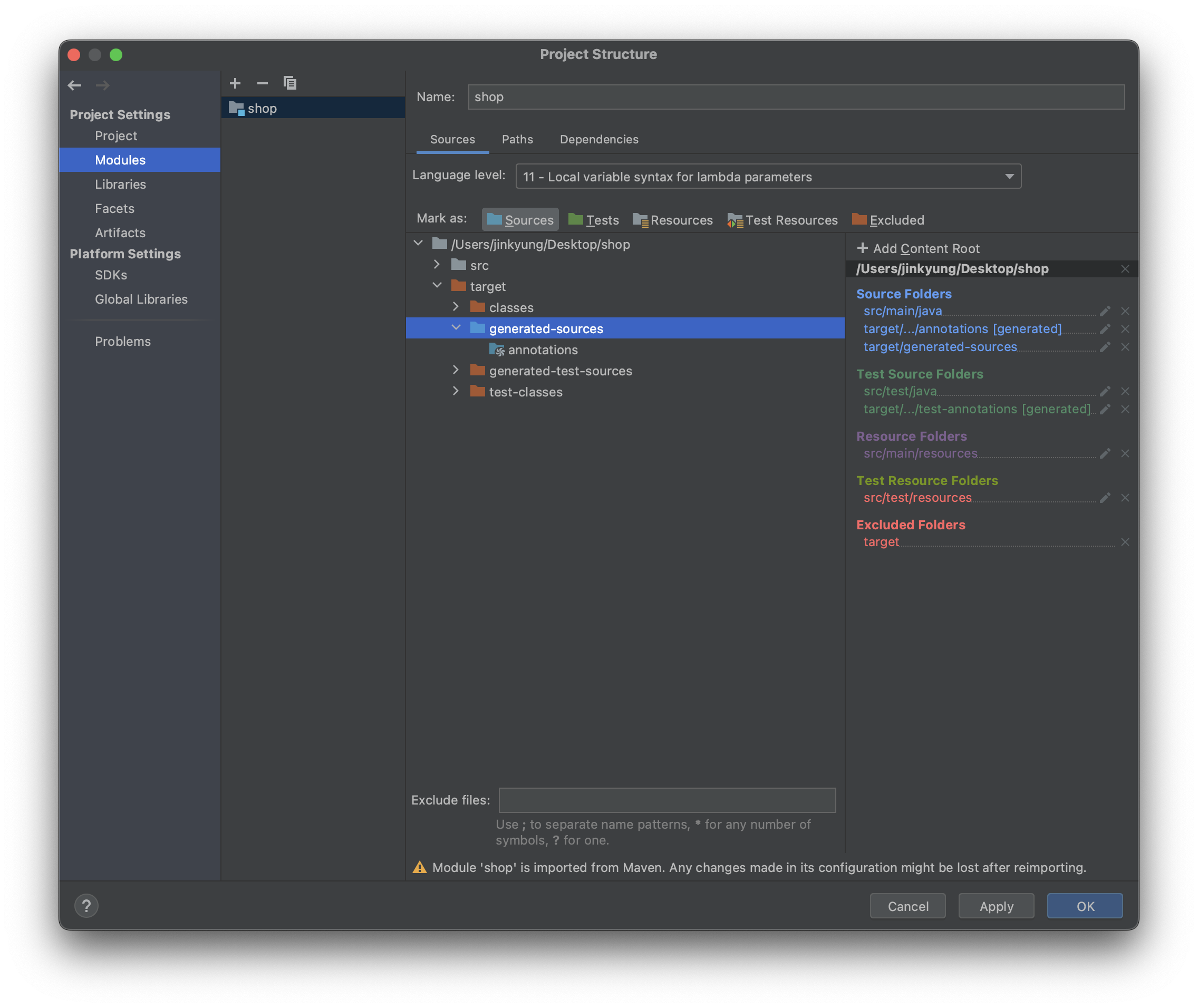
Task: Switch to the Dependencies tab
Action: (598, 139)
